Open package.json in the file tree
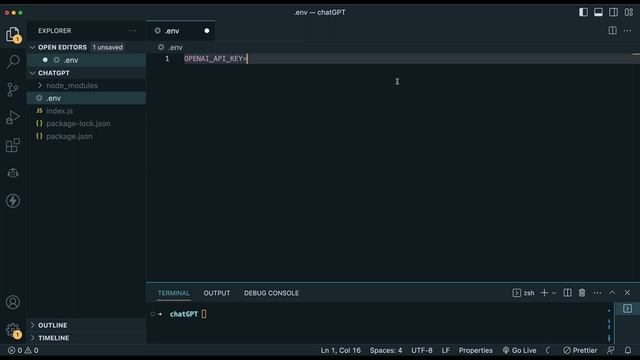The image size is (640, 360). point(87,136)
